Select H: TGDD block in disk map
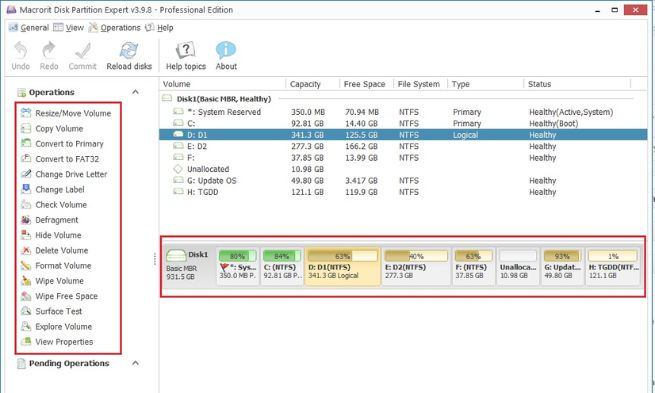This screenshot has height=393, width=655. 613,266
